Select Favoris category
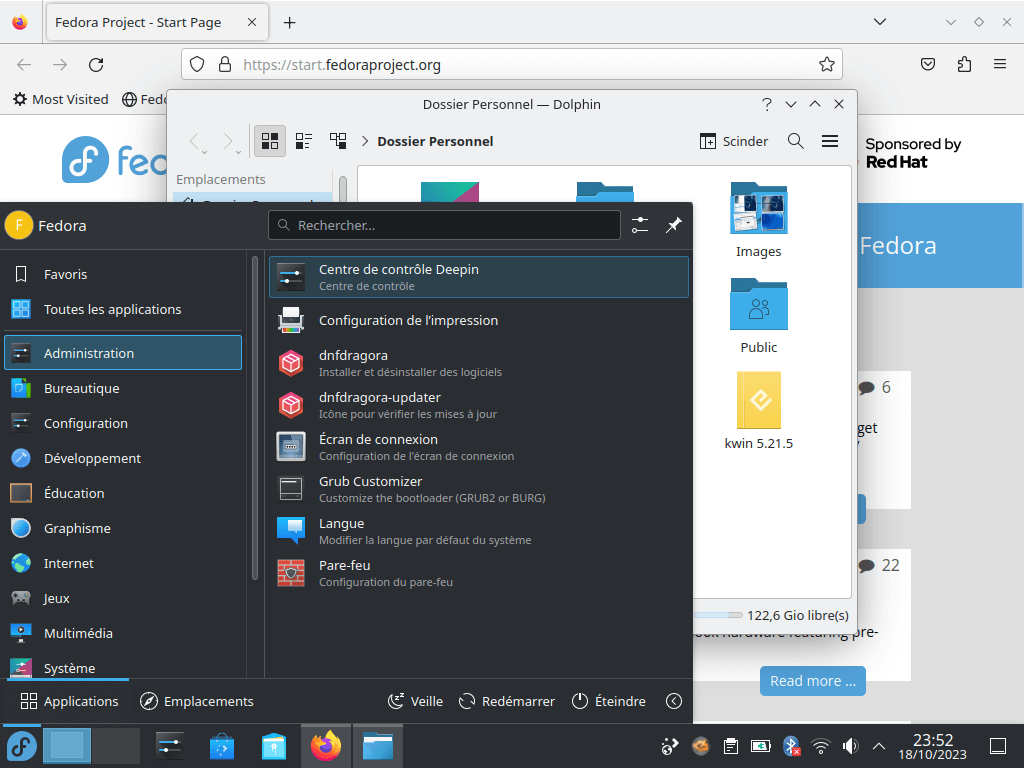The width and height of the screenshot is (1024, 768). pos(123,274)
